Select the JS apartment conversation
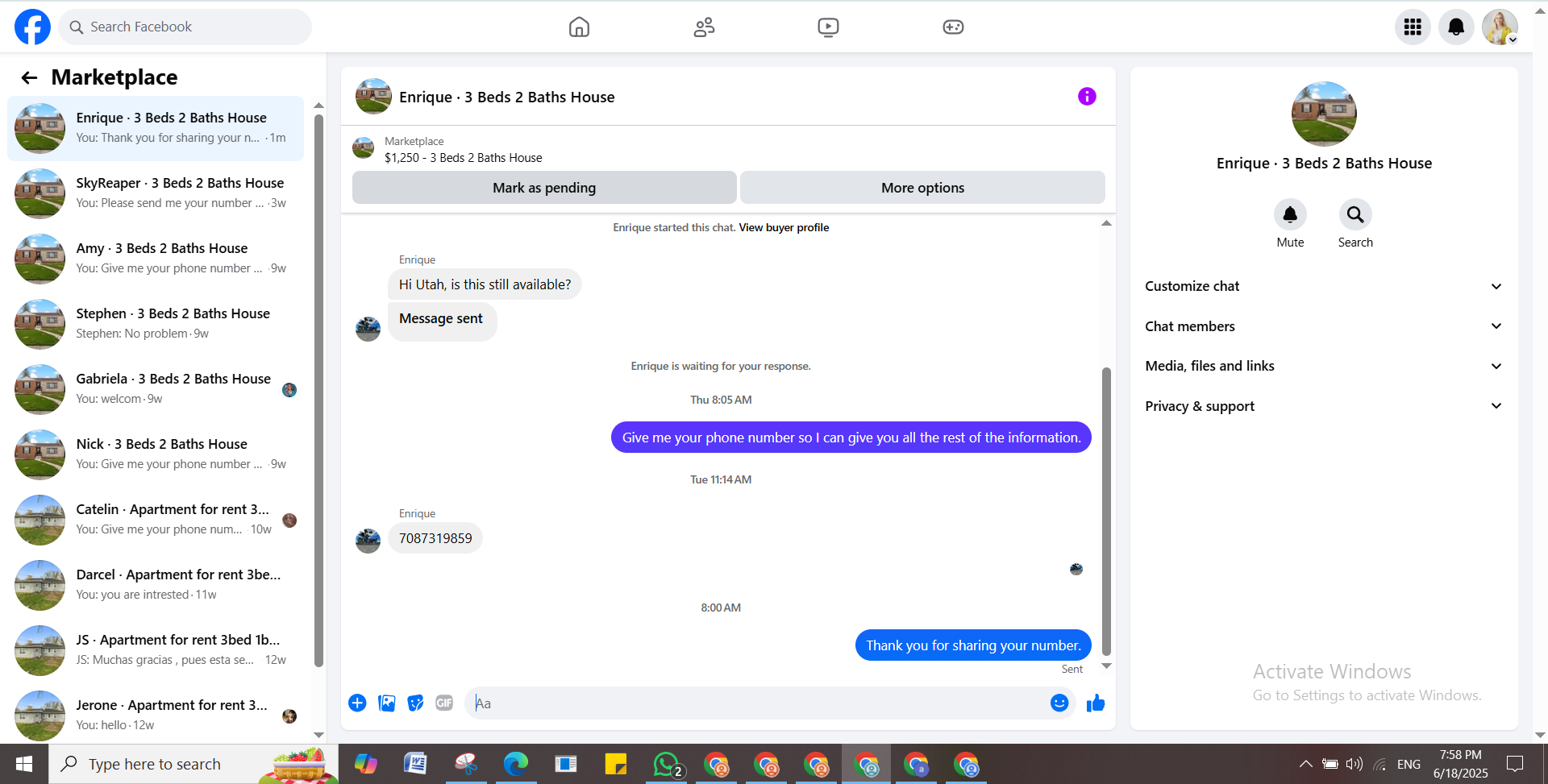This screenshot has width=1548, height=784. [156, 650]
